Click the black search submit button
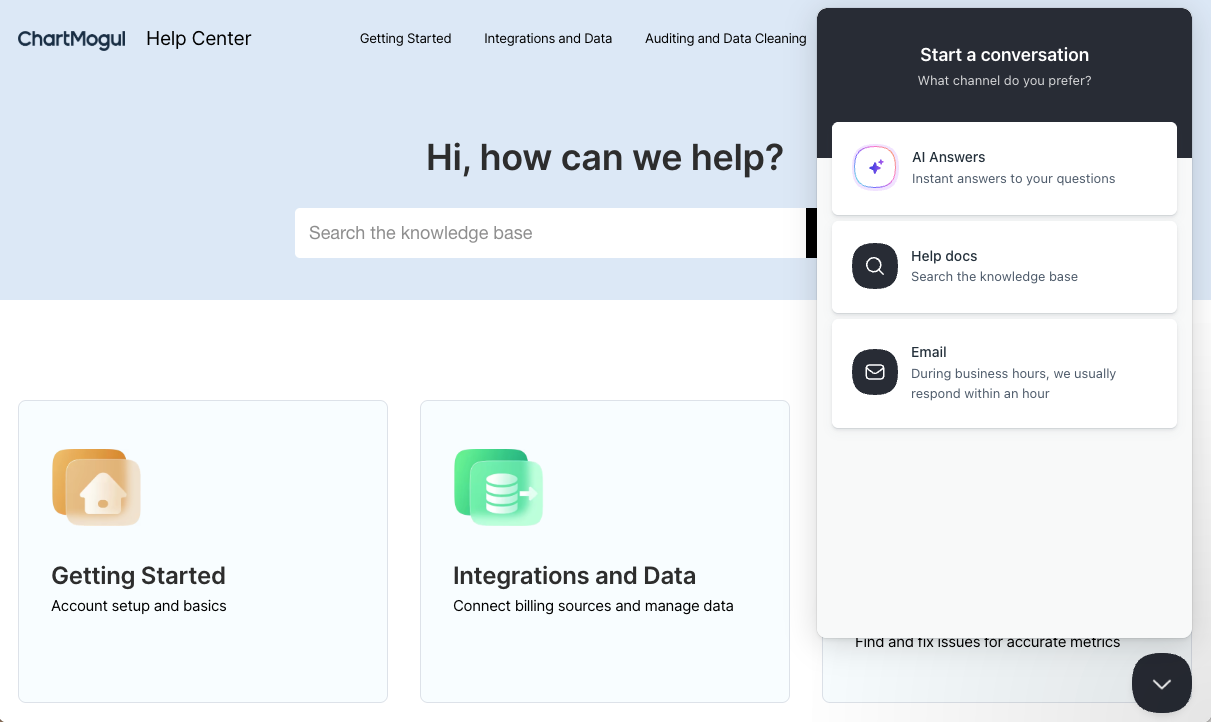This screenshot has height=722, width=1211. tap(811, 233)
